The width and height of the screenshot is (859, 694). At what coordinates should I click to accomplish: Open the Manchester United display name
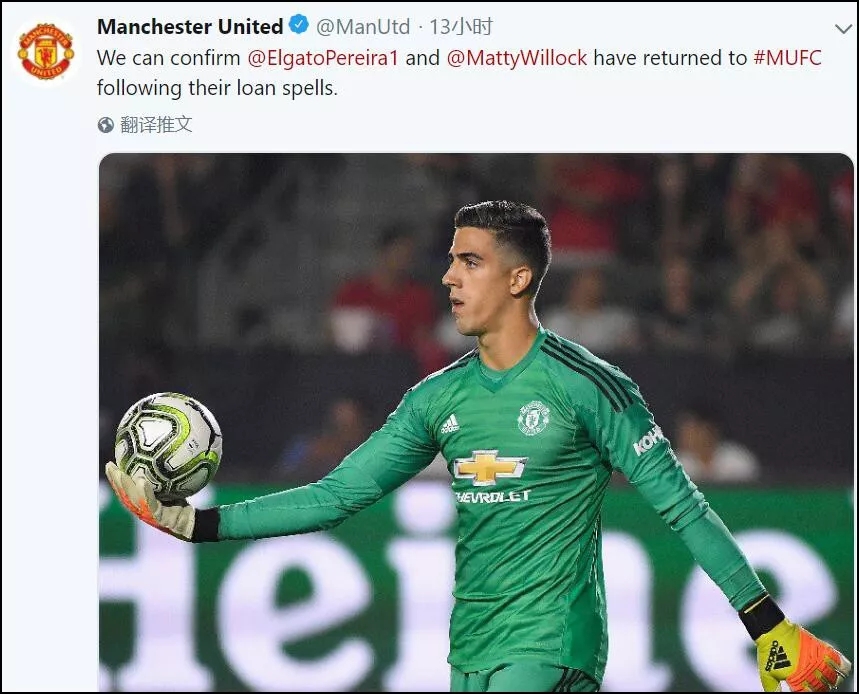click(190, 26)
